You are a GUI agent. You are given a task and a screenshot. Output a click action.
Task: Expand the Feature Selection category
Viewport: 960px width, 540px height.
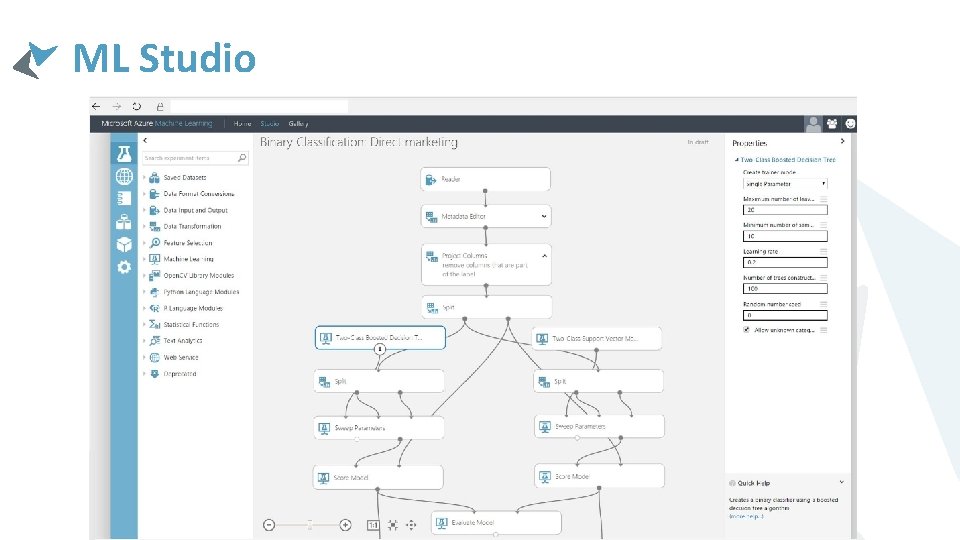coord(144,243)
